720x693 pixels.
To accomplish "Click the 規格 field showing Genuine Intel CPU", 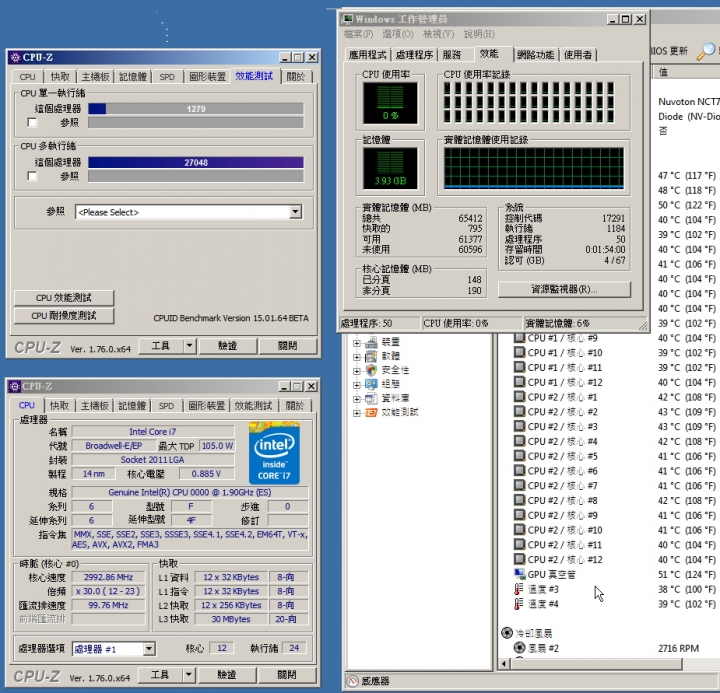I will pos(190,492).
